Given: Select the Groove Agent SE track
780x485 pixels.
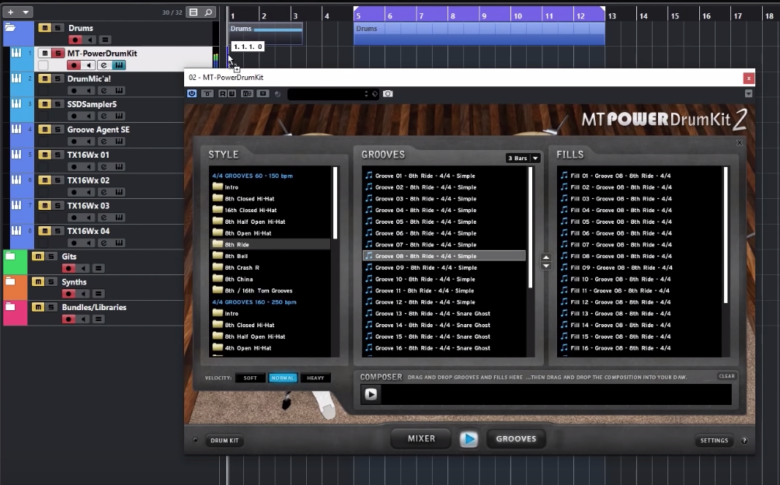Looking at the screenshot, I should 98,129.
